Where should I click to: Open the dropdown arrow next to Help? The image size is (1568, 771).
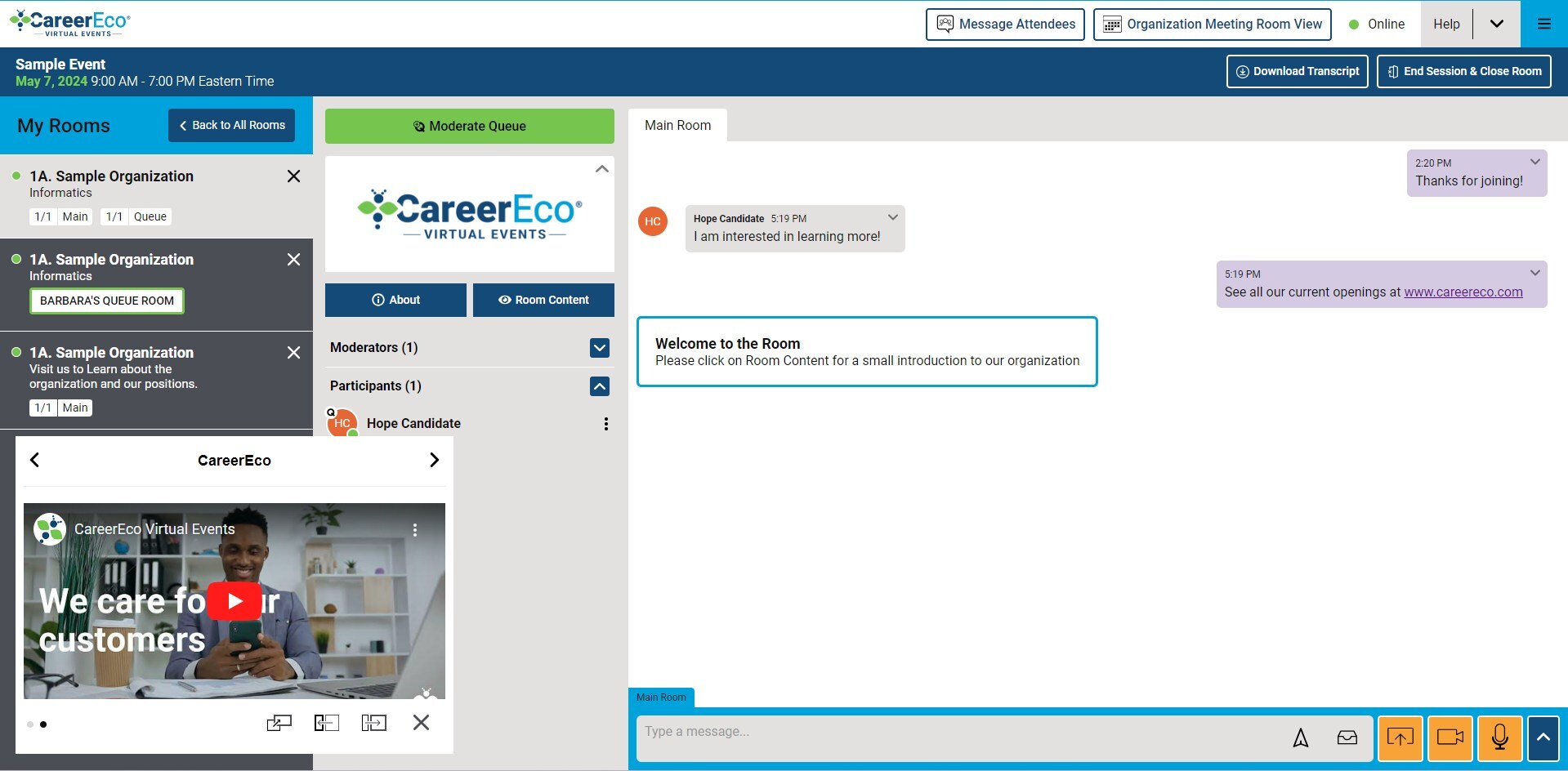(1496, 24)
